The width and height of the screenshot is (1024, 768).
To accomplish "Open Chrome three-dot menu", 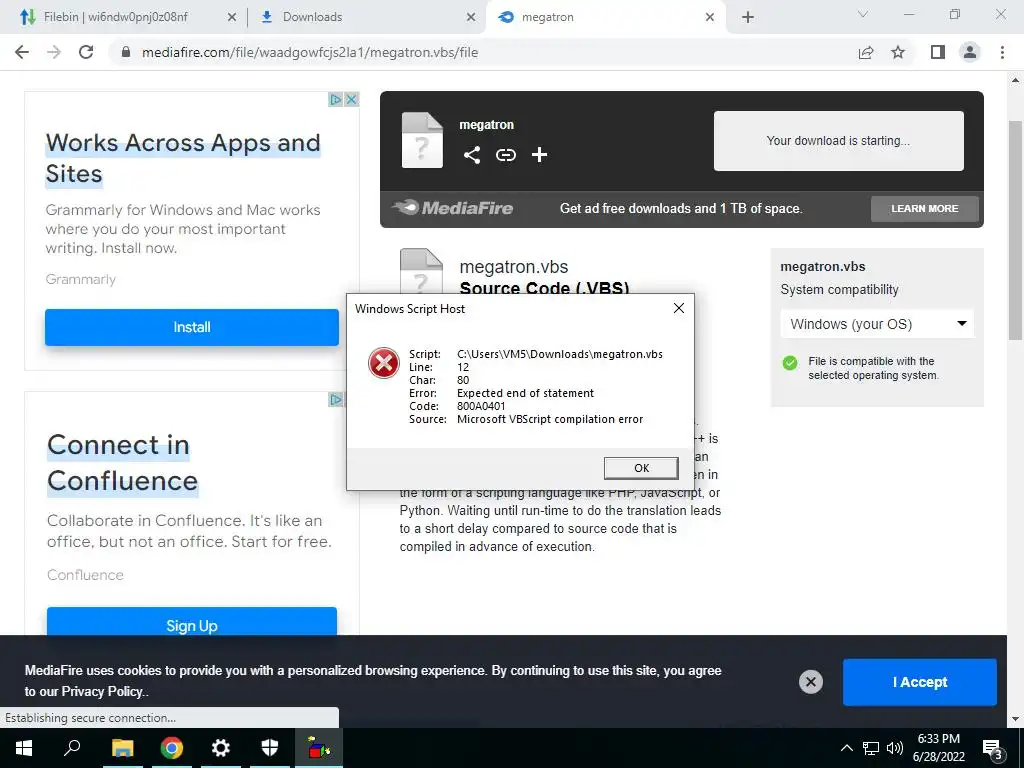I will pos(1002,52).
